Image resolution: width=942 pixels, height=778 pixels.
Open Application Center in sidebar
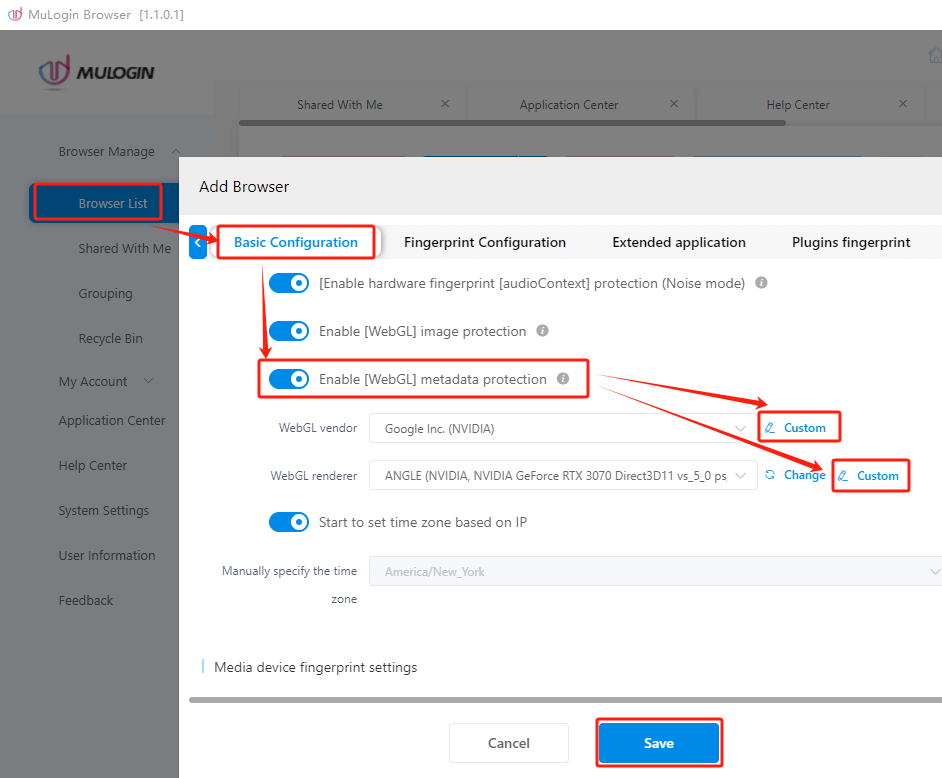112,421
